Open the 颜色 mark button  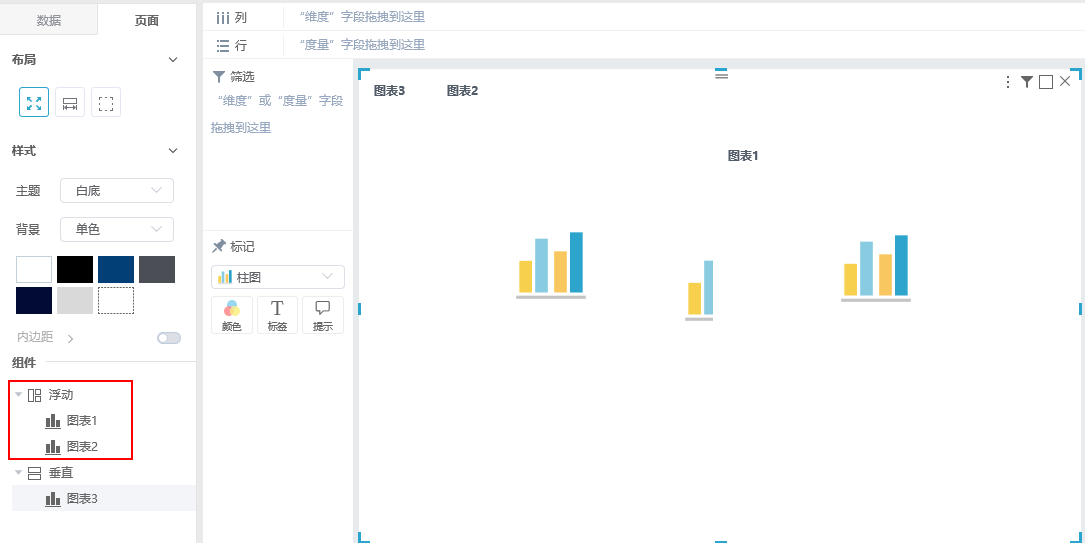coord(232,315)
